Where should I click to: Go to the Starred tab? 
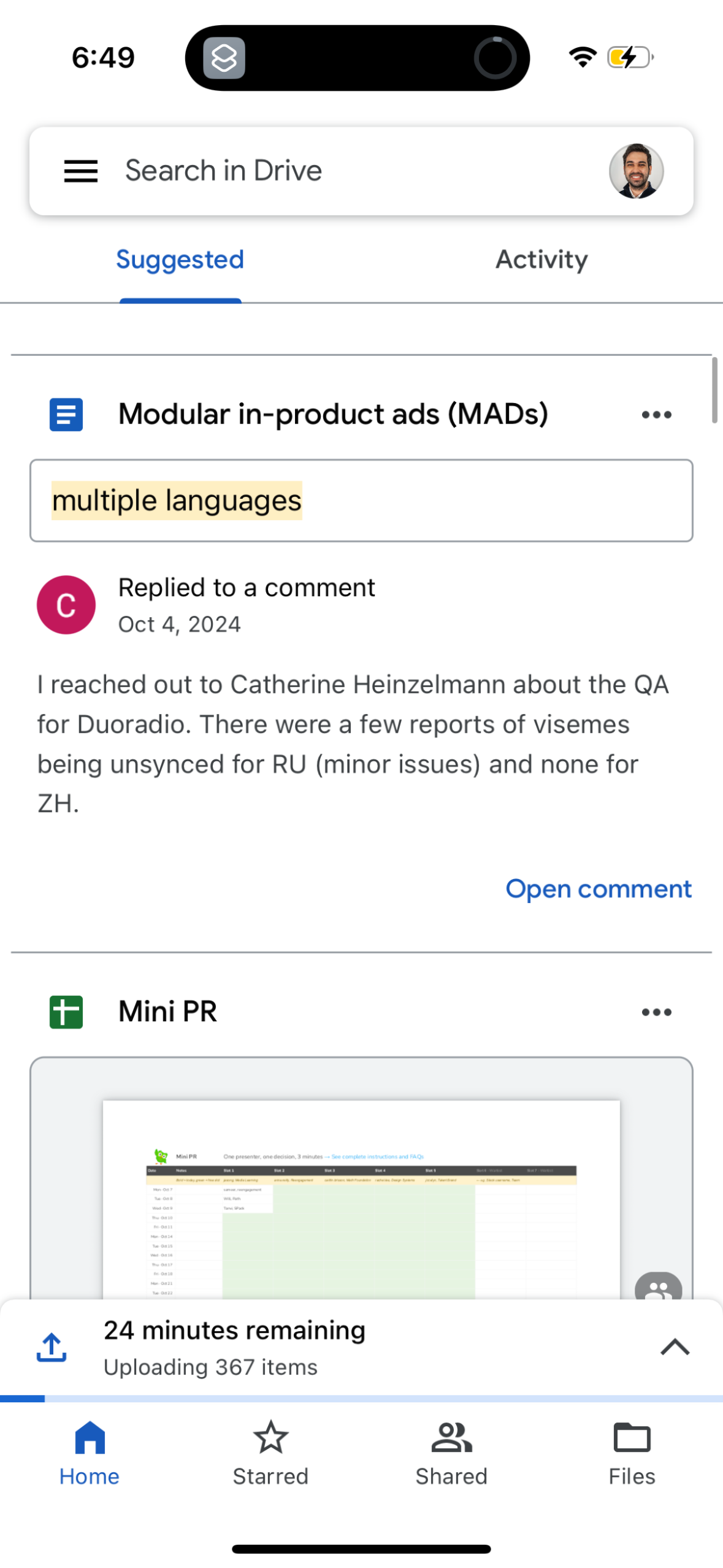click(270, 1453)
